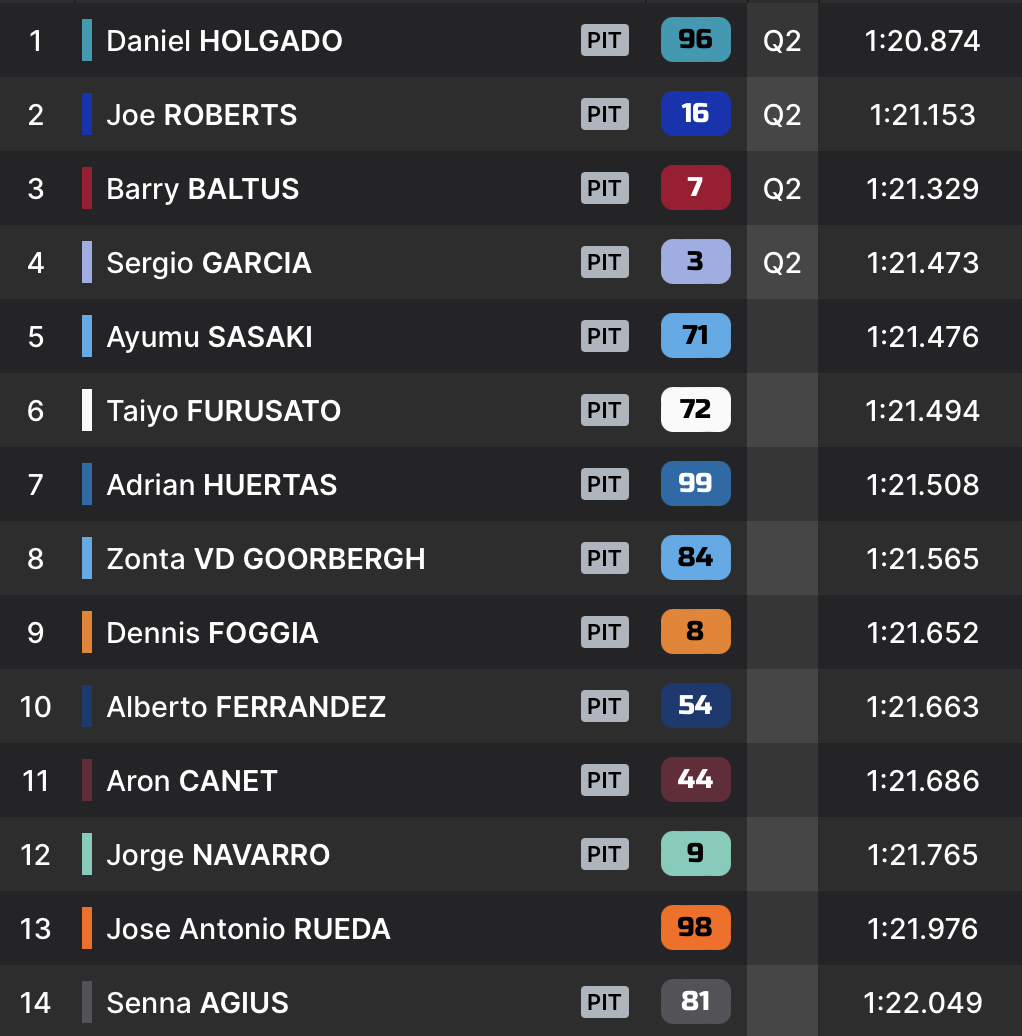Click the Q2 label in Garcia's row
1022x1036 pixels.
[x=782, y=263]
